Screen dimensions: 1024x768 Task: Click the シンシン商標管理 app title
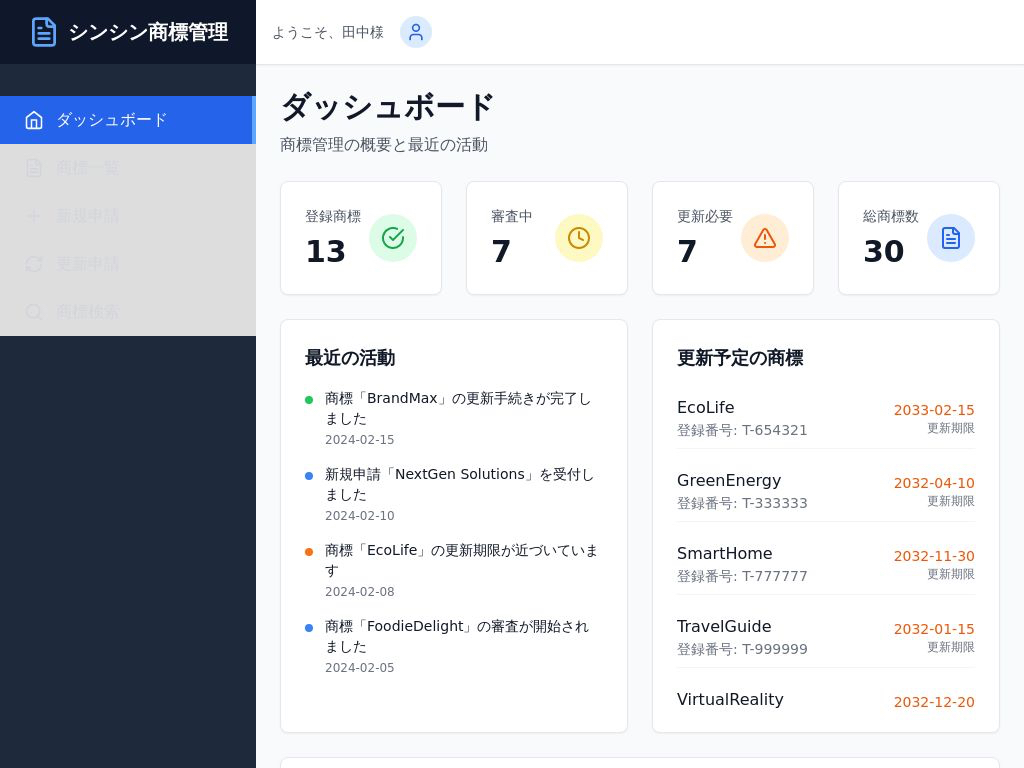pyautogui.click(x=148, y=32)
